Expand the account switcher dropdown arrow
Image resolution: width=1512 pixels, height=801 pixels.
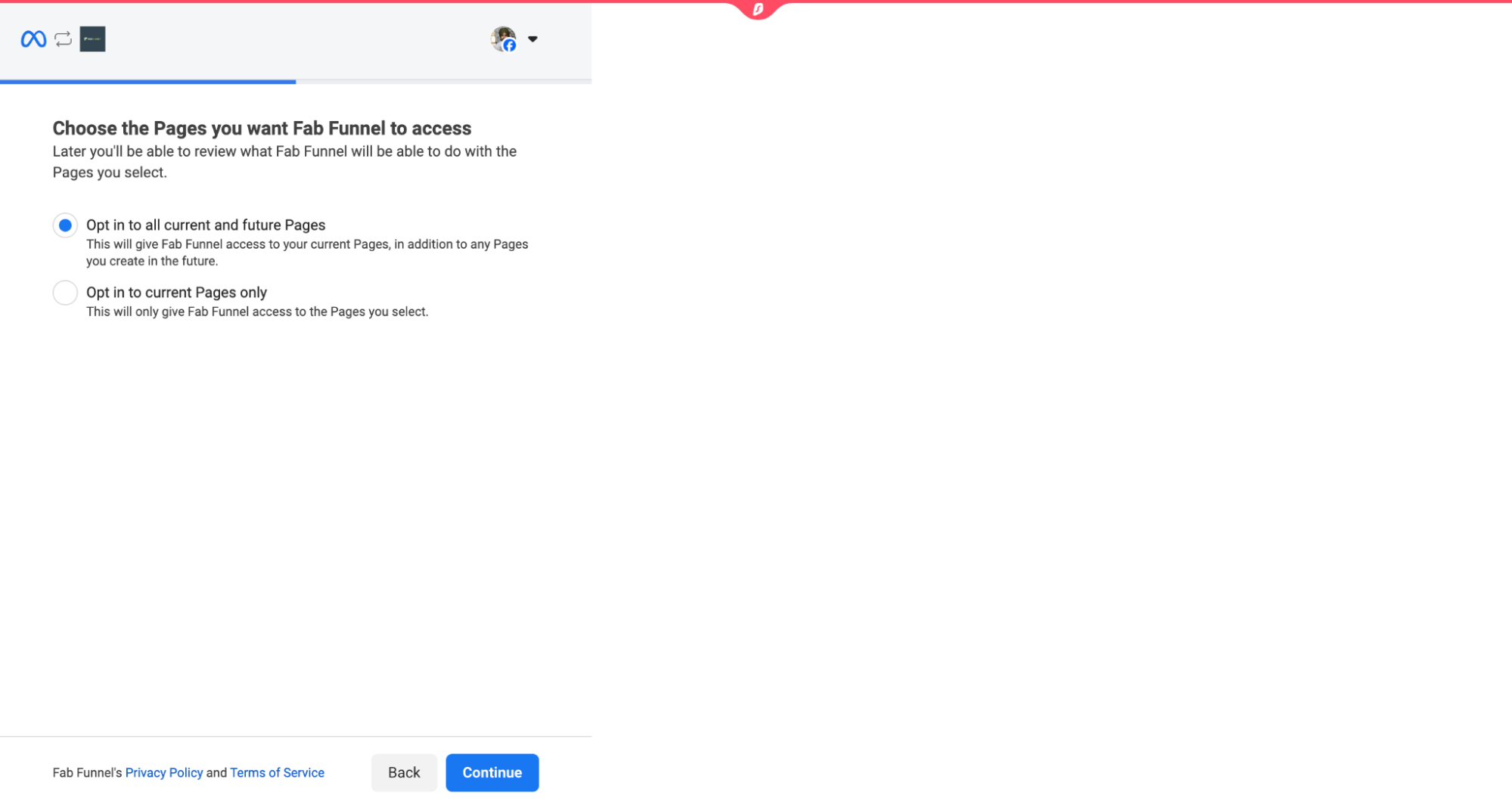click(x=532, y=39)
